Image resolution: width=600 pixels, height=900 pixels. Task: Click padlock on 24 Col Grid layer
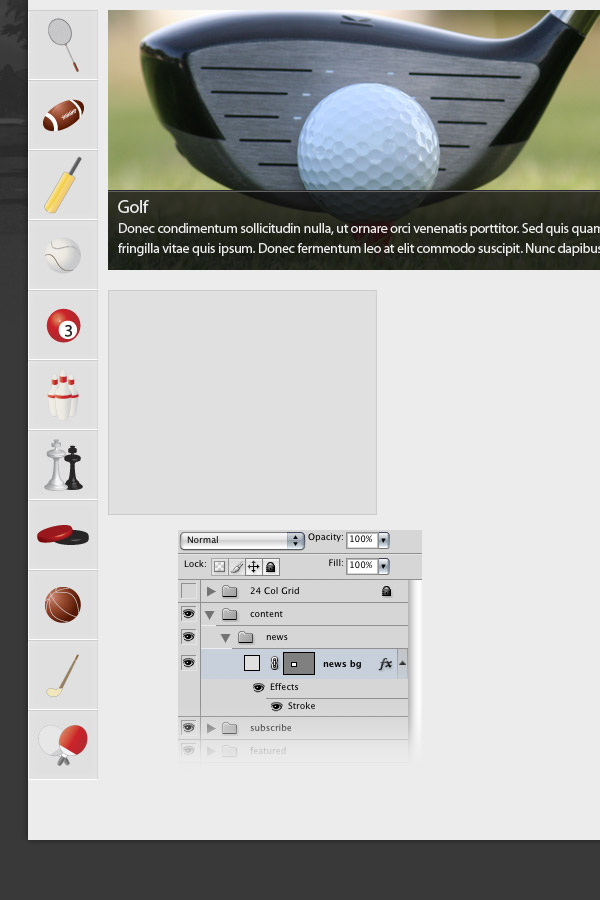[x=386, y=591]
